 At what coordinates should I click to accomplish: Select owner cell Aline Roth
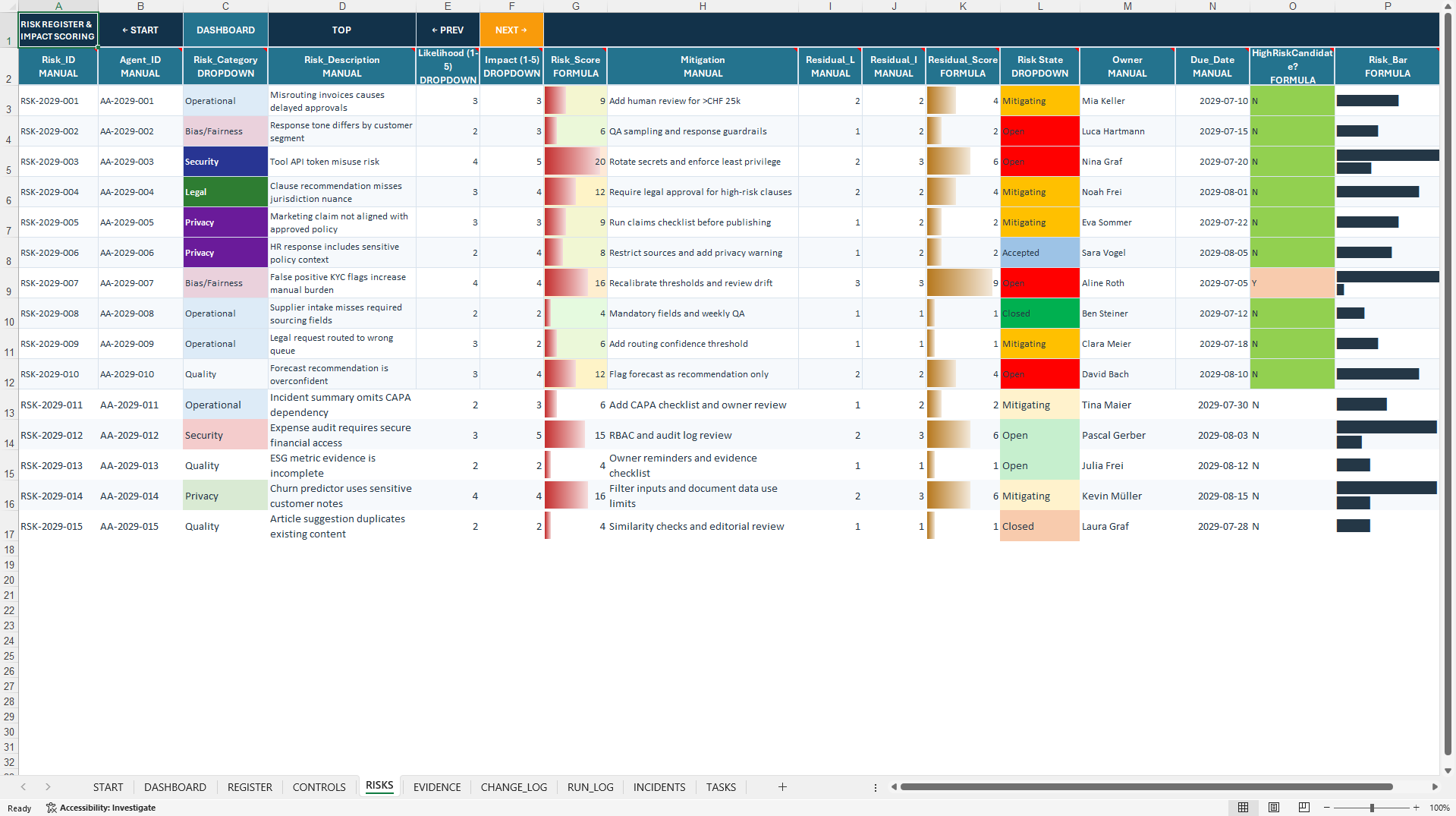pos(1127,283)
